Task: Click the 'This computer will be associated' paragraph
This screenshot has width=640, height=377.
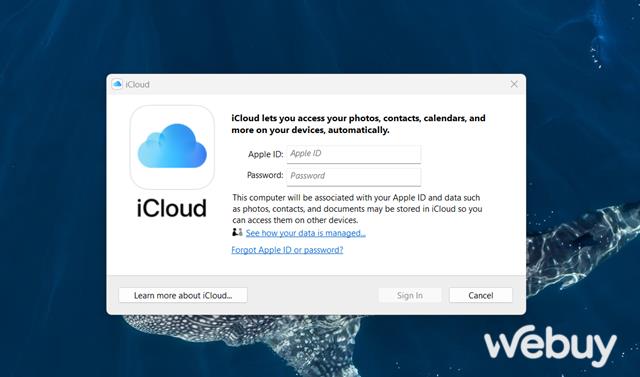Action: (357, 209)
